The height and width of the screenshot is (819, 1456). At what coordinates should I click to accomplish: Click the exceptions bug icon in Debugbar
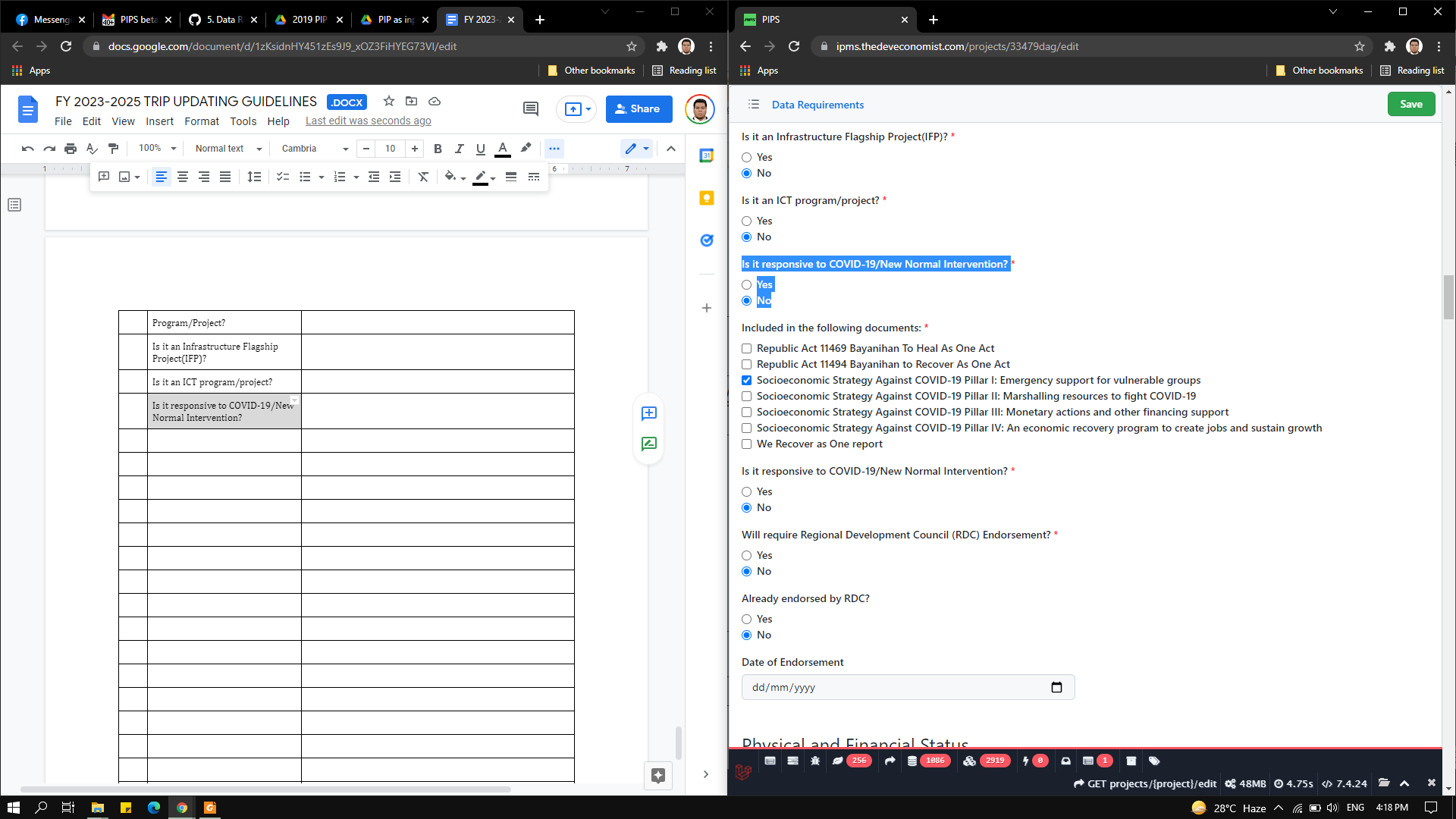[815, 761]
